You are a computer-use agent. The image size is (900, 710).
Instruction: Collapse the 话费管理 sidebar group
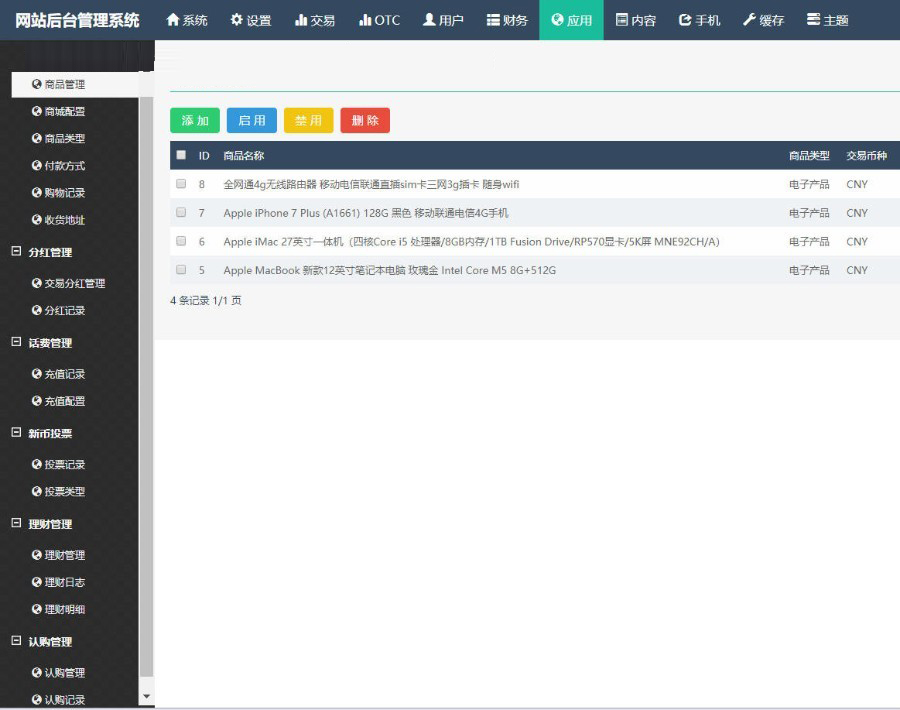click(16, 343)
